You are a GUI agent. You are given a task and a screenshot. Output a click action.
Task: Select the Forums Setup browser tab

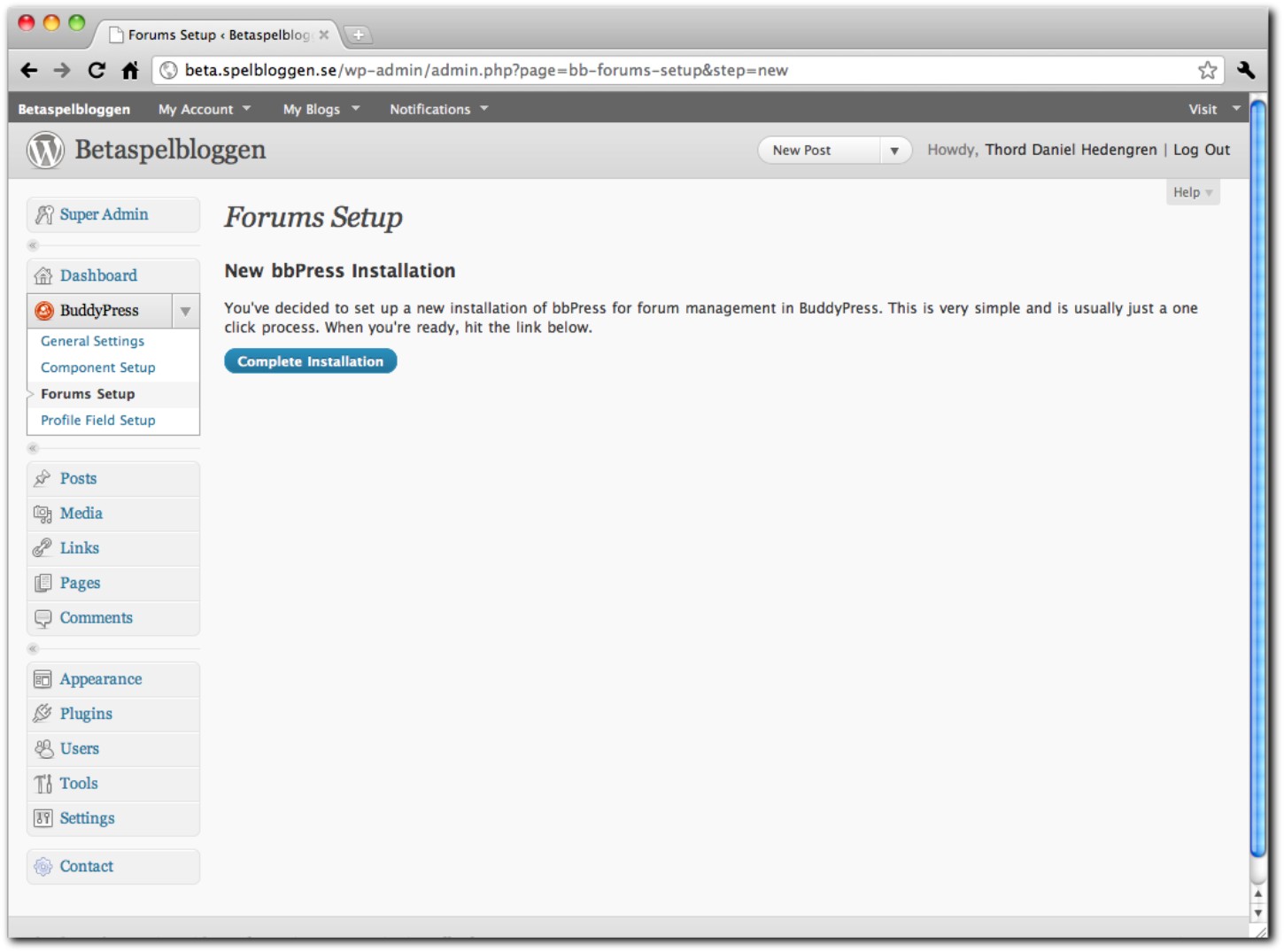coord(219,35)
